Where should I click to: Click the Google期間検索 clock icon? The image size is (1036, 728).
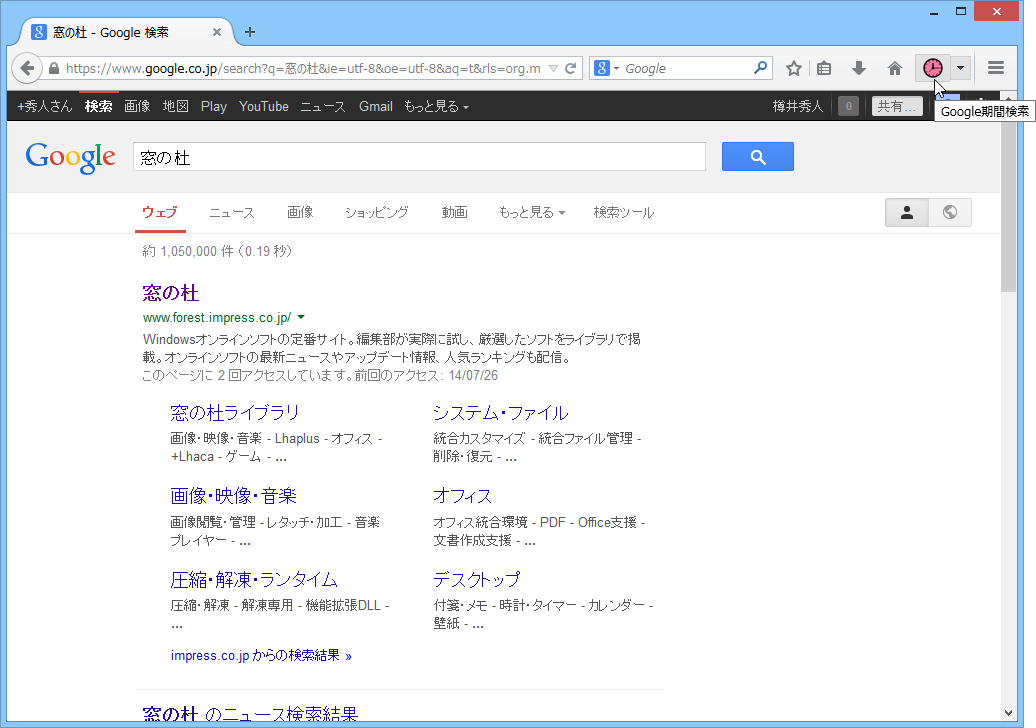pyautogui.click(x=932, y=68)
